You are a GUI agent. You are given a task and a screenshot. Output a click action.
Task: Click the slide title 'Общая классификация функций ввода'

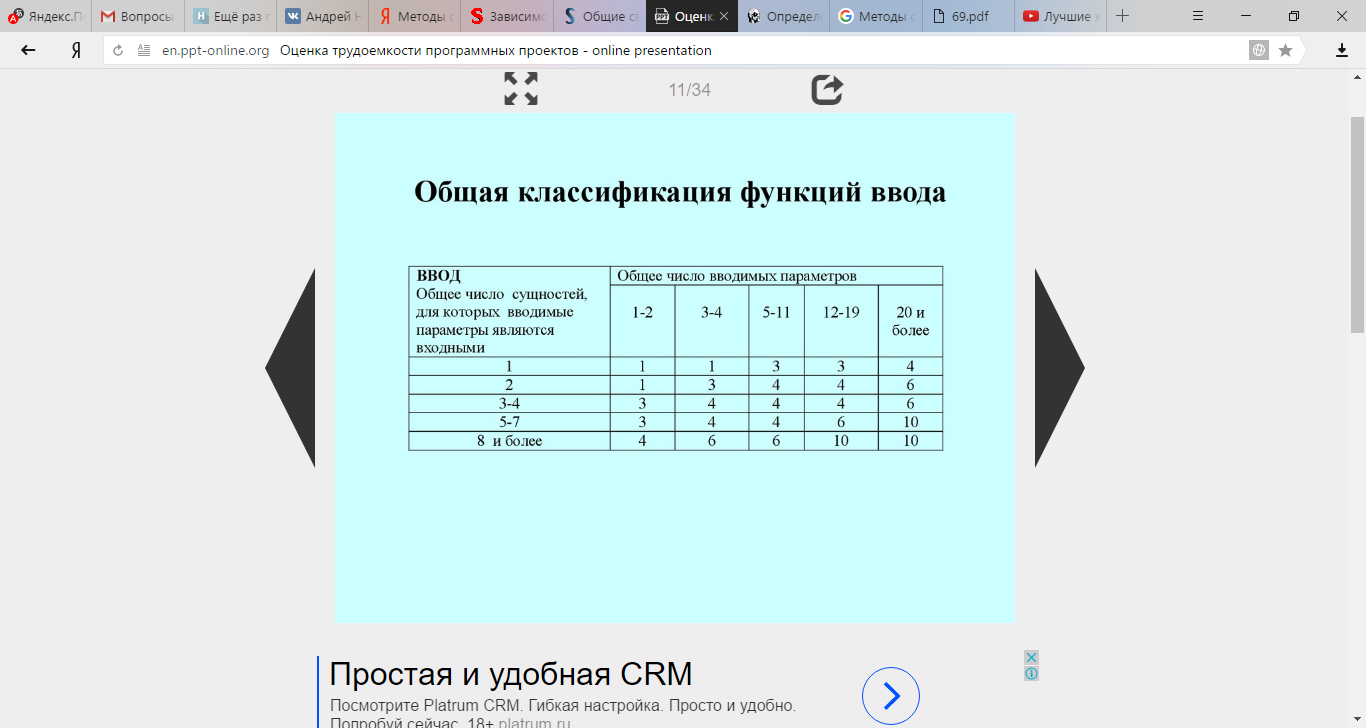[x=680, y=191]
